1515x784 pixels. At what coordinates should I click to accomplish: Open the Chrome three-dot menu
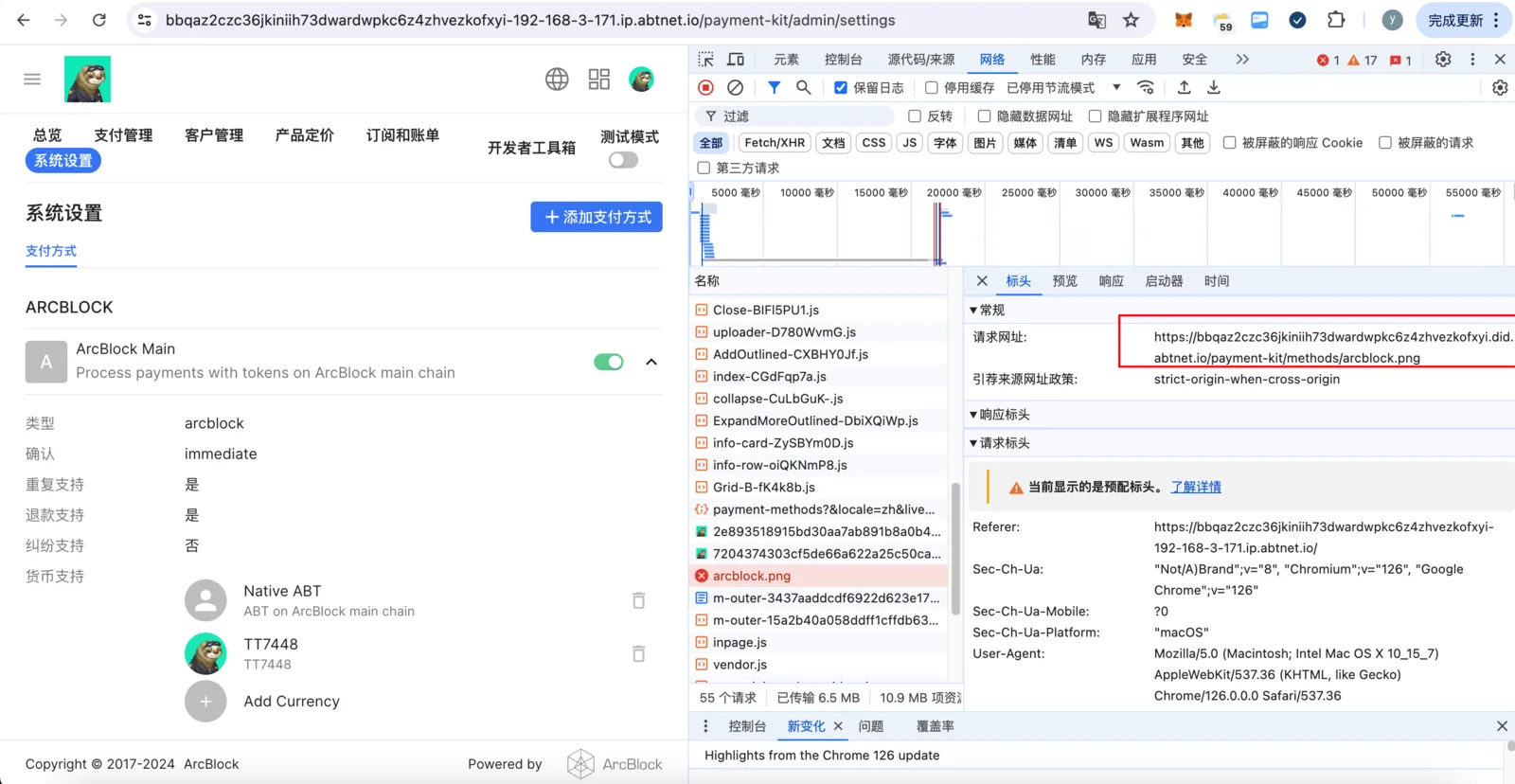coord(1496,20)
